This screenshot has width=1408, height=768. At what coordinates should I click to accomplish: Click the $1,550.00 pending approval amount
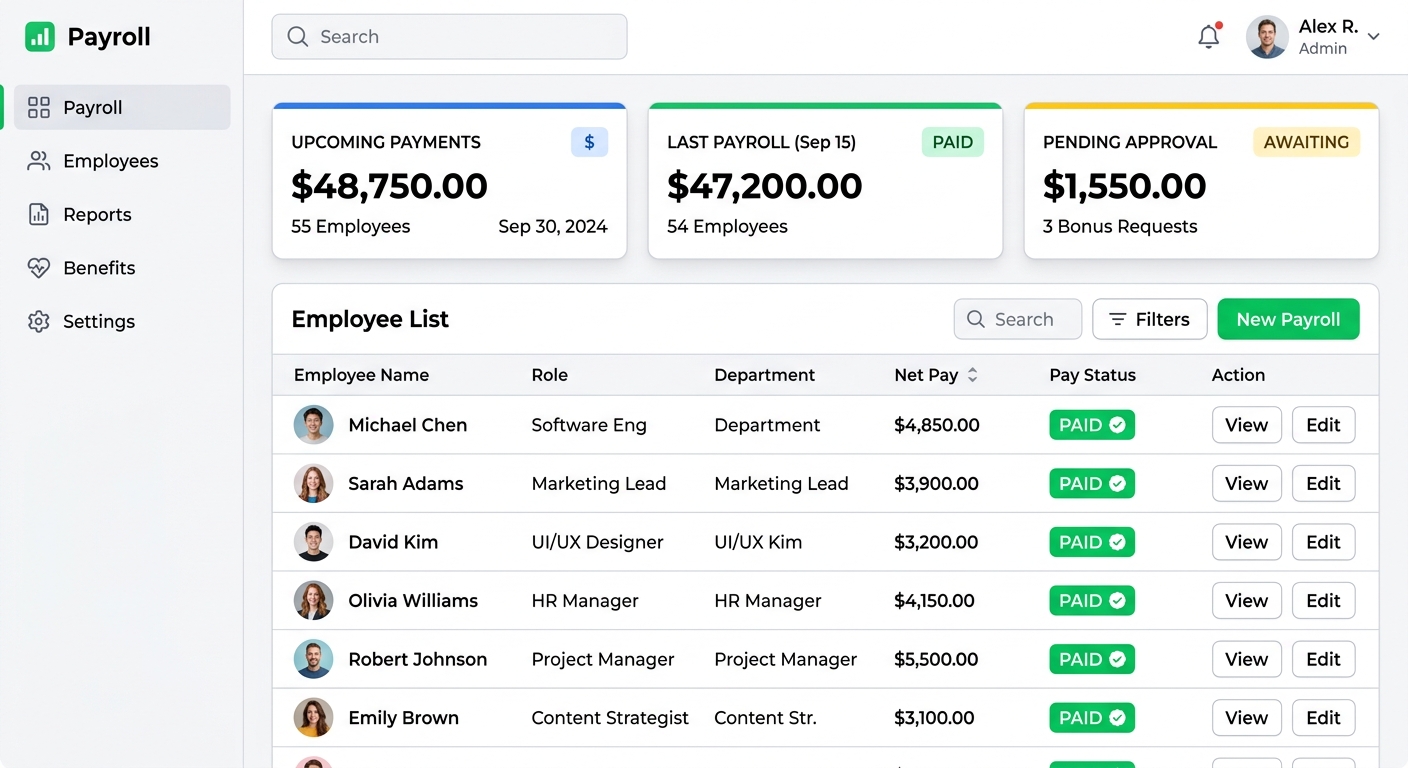[x=1124, y=186]
